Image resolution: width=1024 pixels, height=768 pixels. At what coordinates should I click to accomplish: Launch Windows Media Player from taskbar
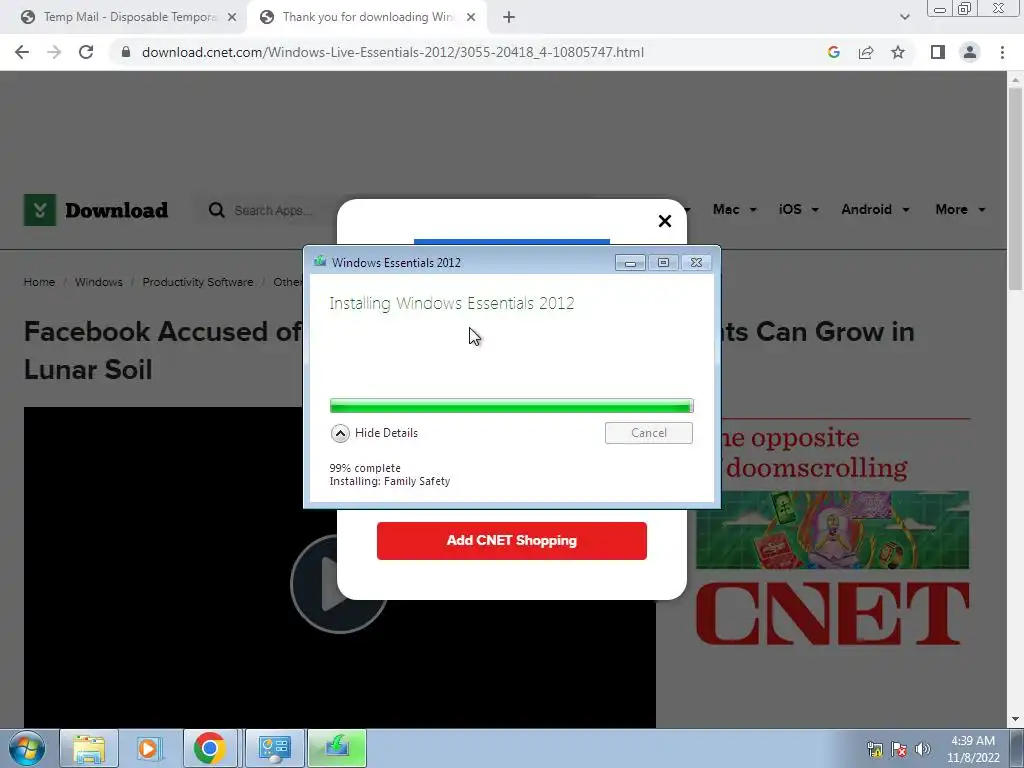tap(148, 748)
